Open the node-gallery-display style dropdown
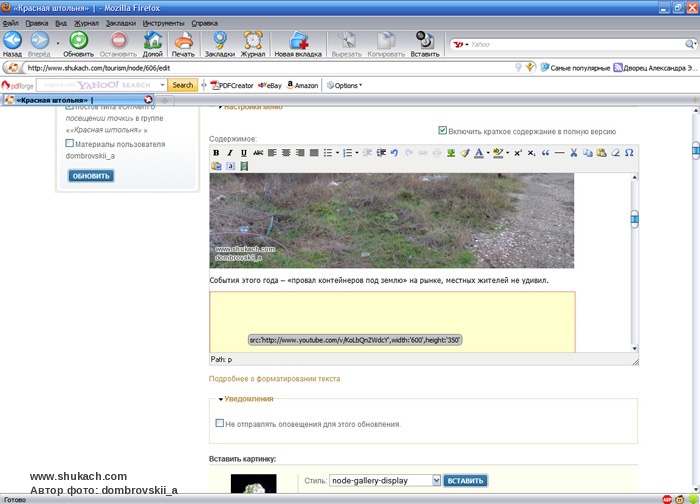The image size is (700, 504). [385, 481]
